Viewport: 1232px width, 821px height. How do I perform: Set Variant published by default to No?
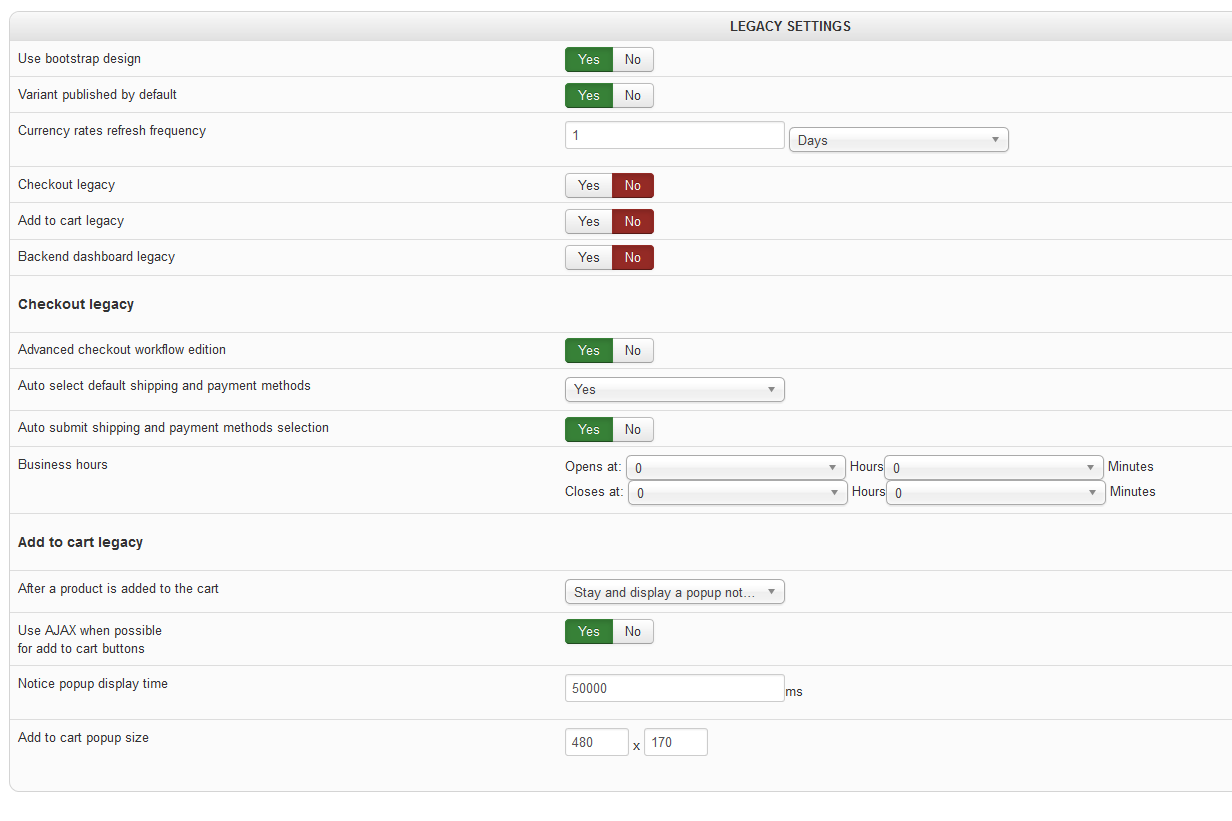pyautogui.click(x=633, y=96)
